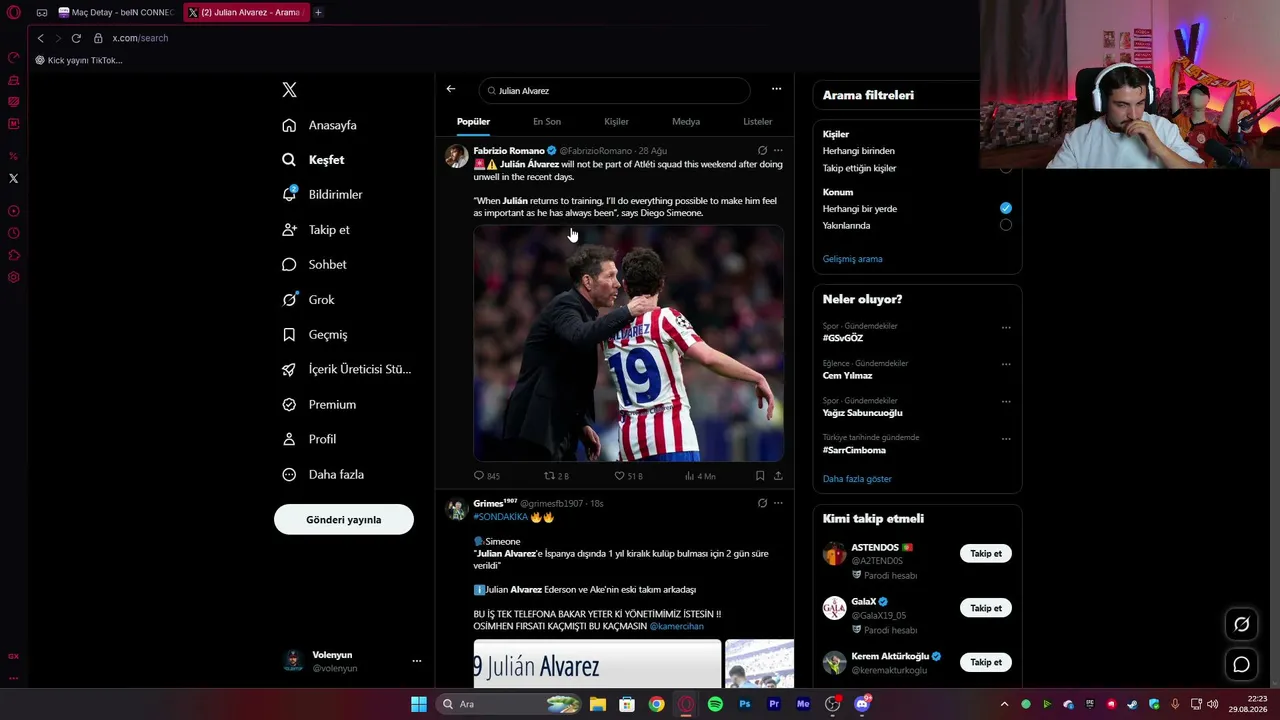Open Grimes profile avatar

pyautogui.click(x=456, y=509)
